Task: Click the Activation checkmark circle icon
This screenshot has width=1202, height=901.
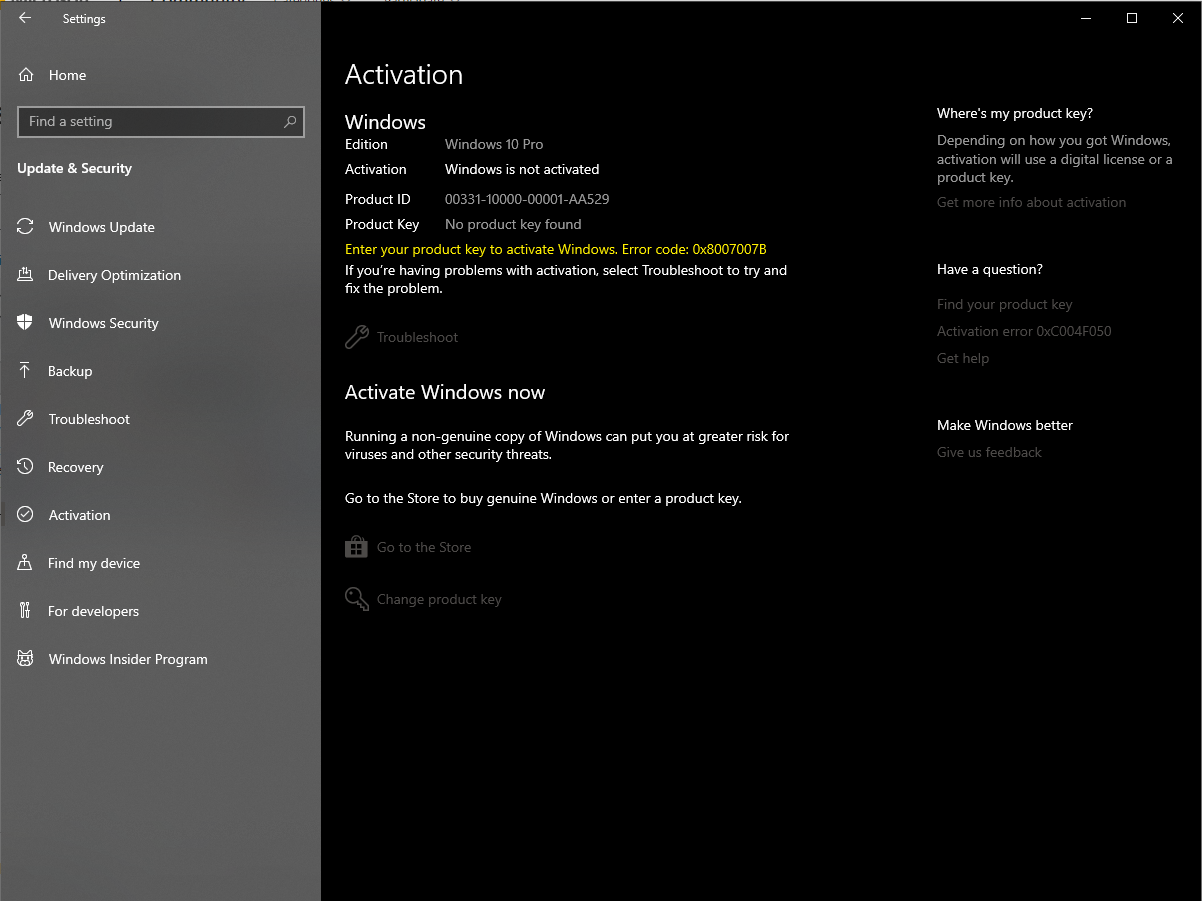Action: click(26, 515)
